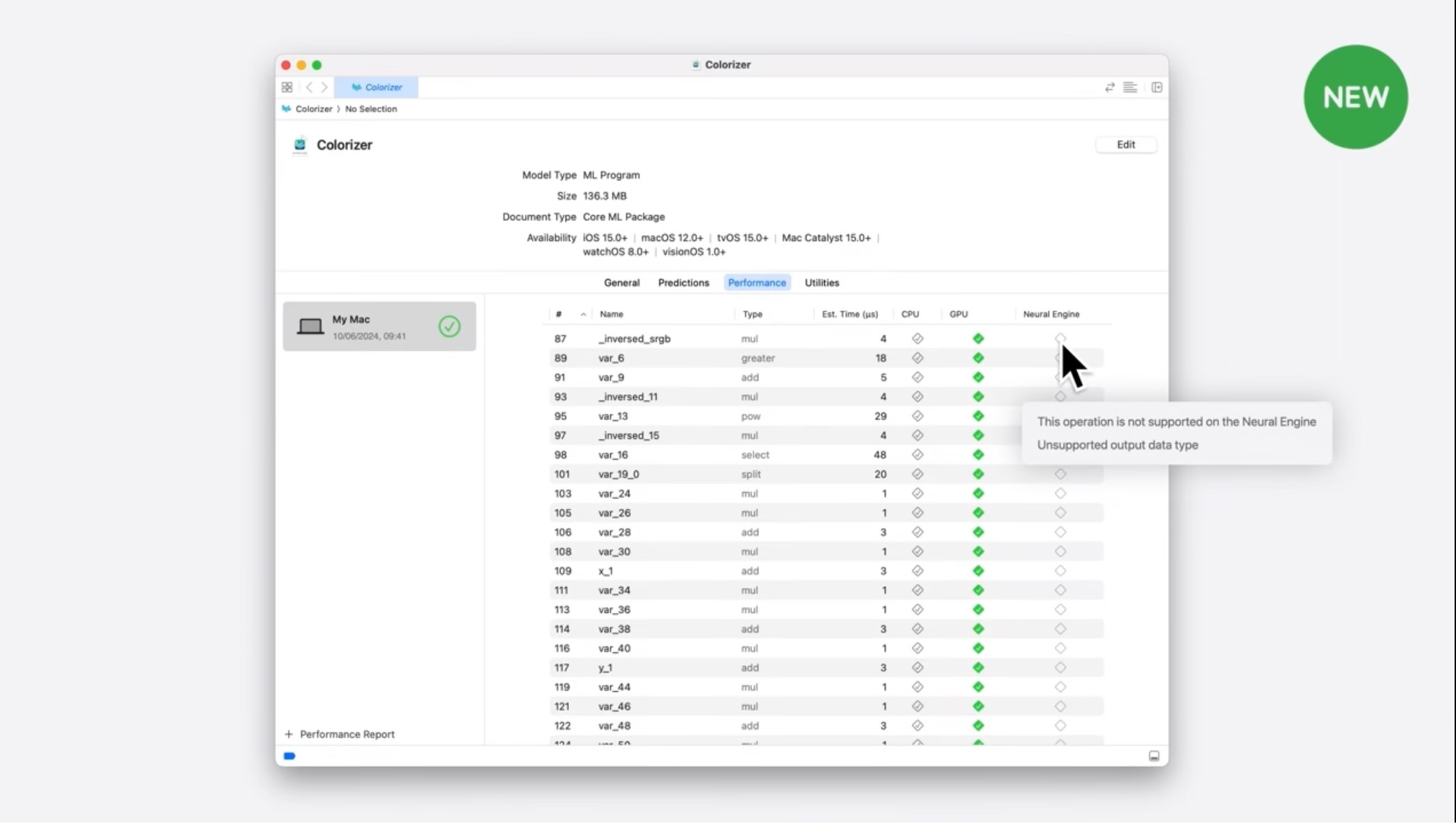Click GPU diamond for var_13 row
The image size is (1456, 824).
pyautogui.click(x=978, y=417)
